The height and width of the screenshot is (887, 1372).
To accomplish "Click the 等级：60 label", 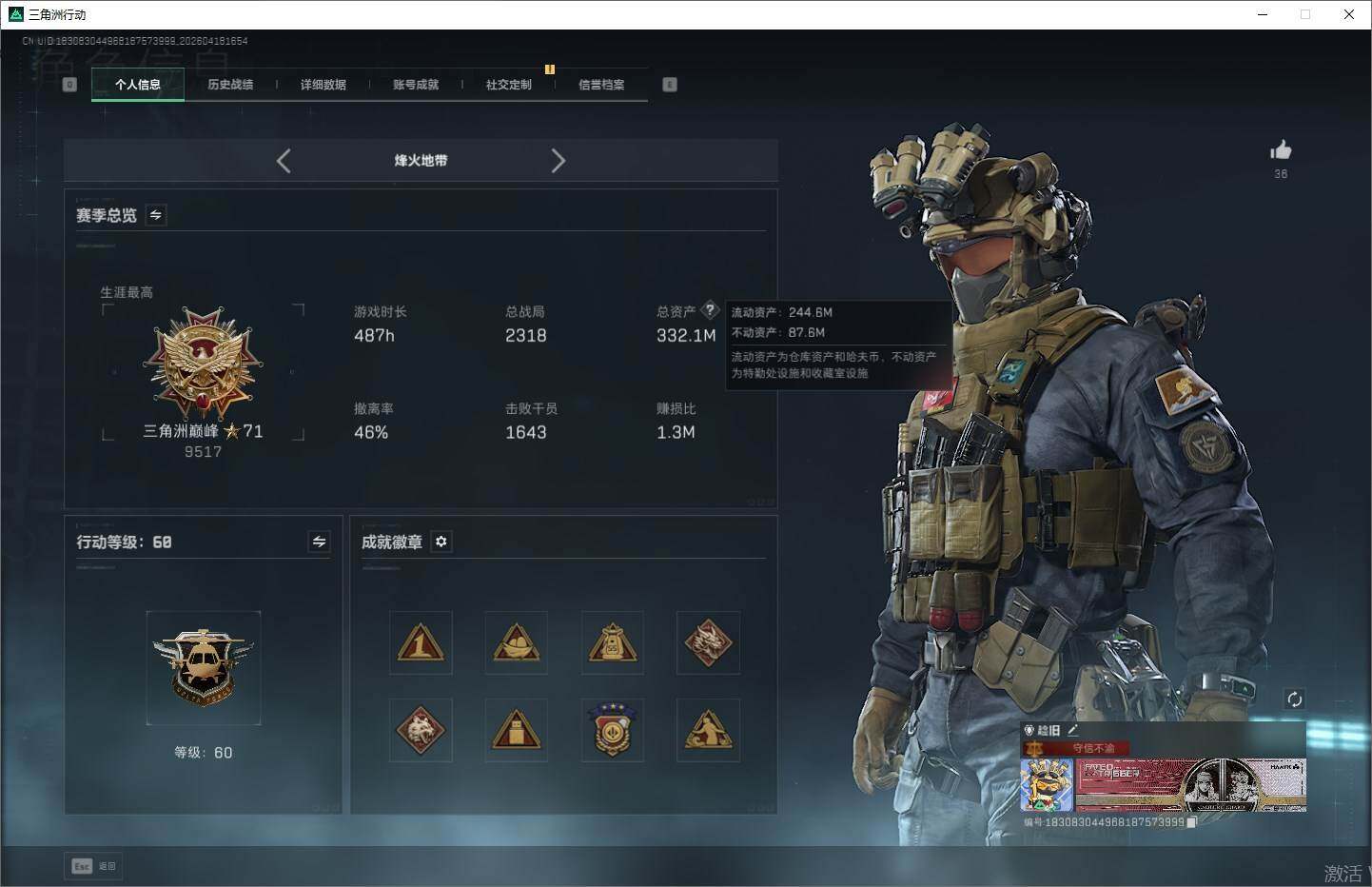I will (203, 753).
